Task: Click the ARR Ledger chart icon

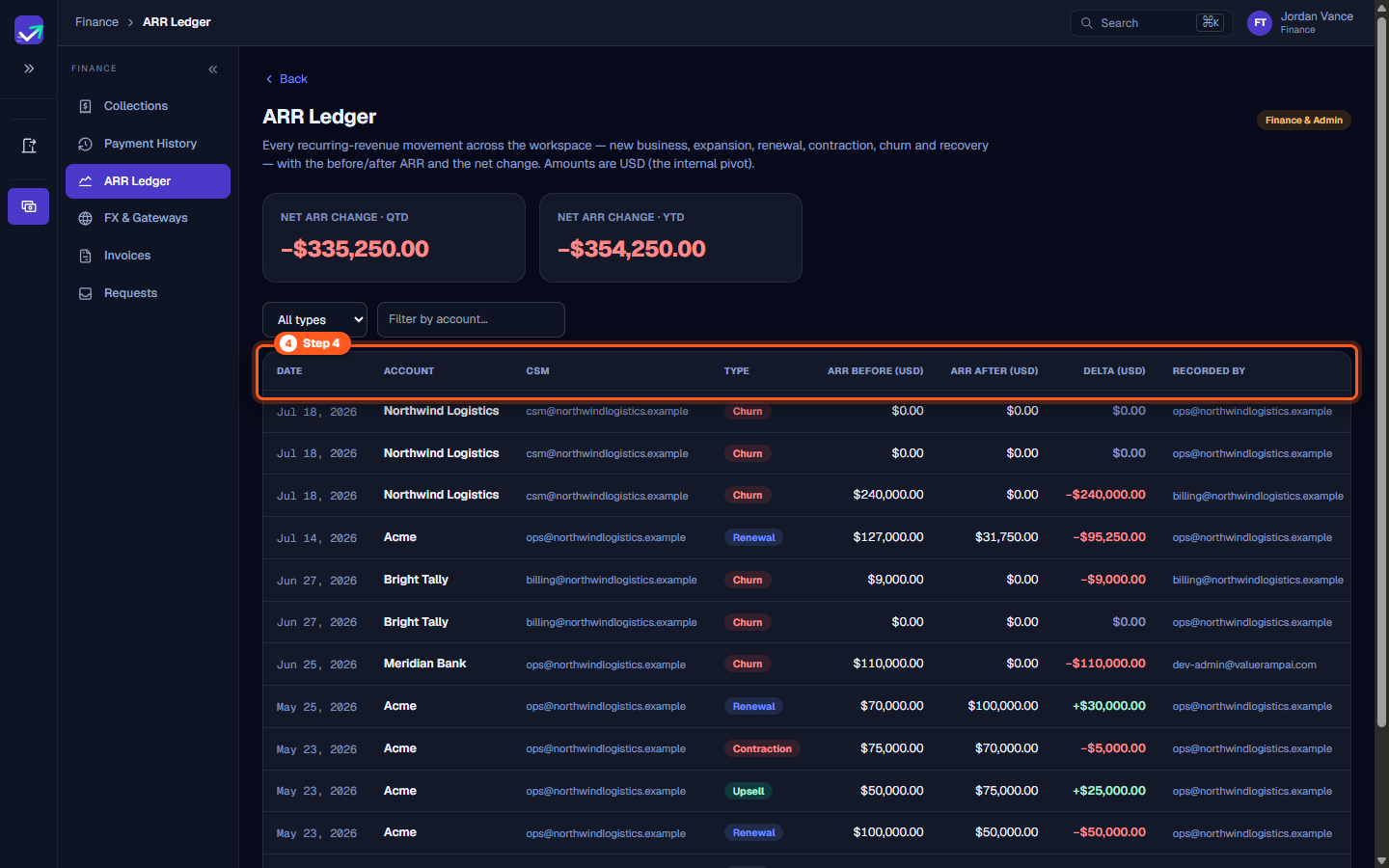Action: pyautogui.click(x=86, y=181)
